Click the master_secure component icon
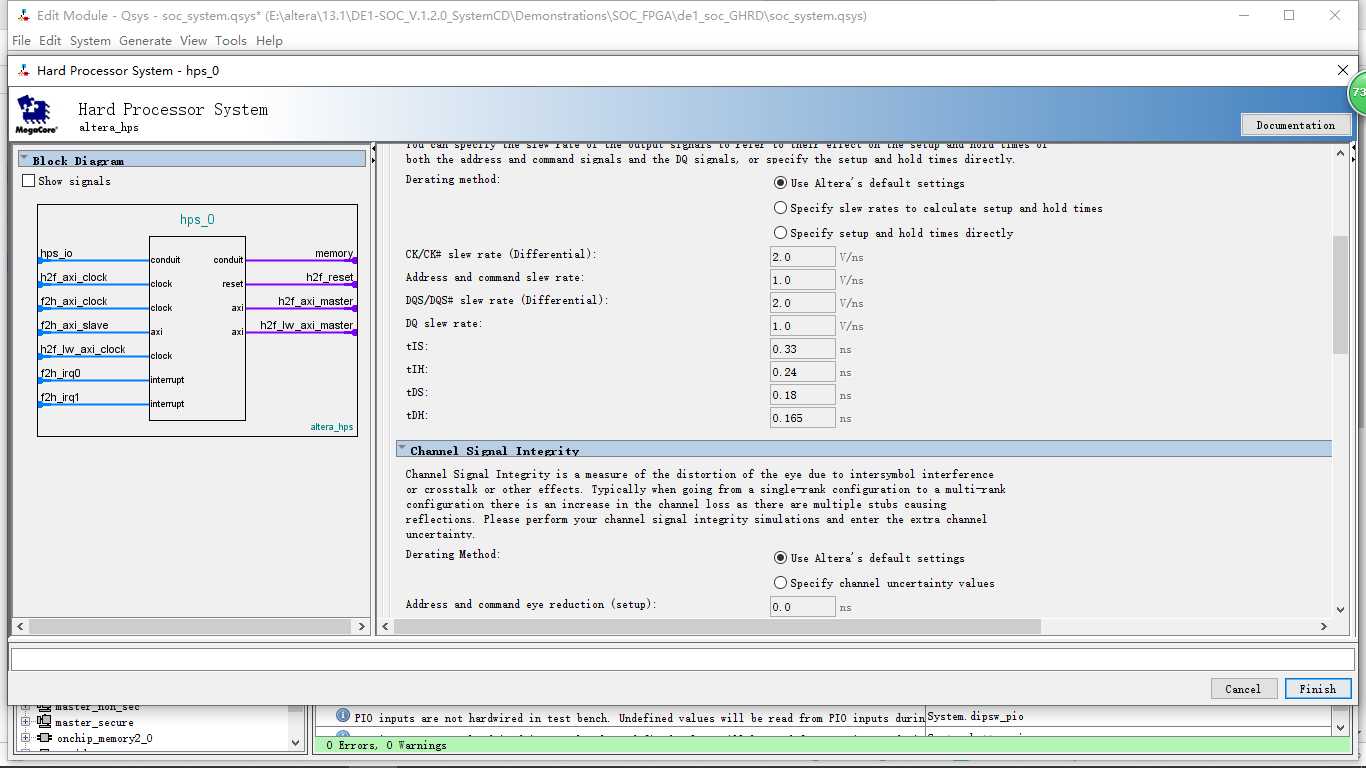The image size is (1366, 768). (x=44, y=722)
